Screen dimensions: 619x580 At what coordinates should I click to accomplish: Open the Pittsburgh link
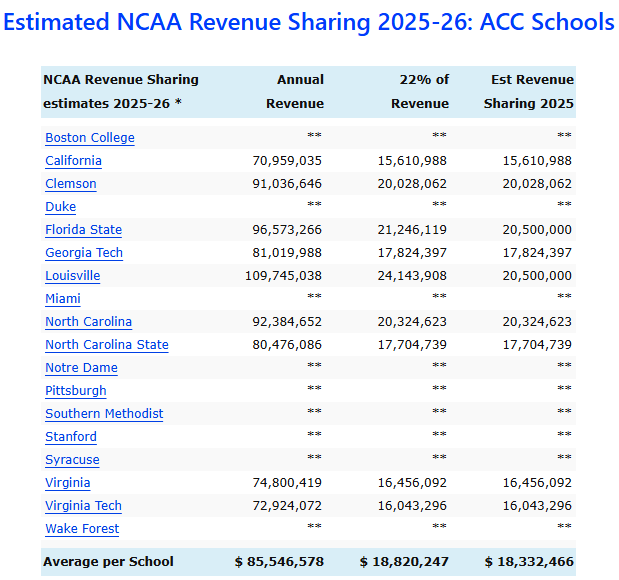point(76,390)
